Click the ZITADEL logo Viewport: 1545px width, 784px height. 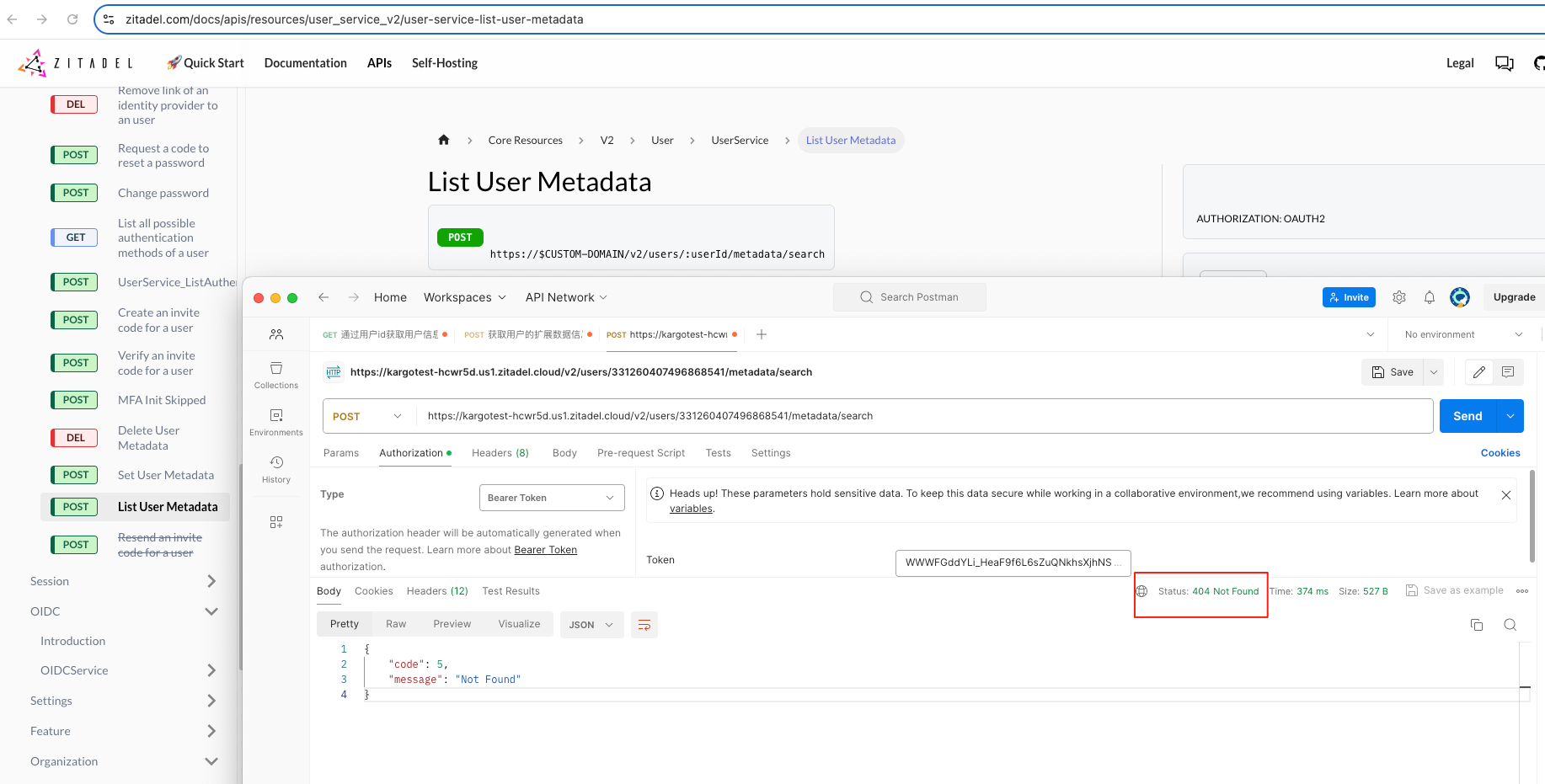(x=76, y=63)
